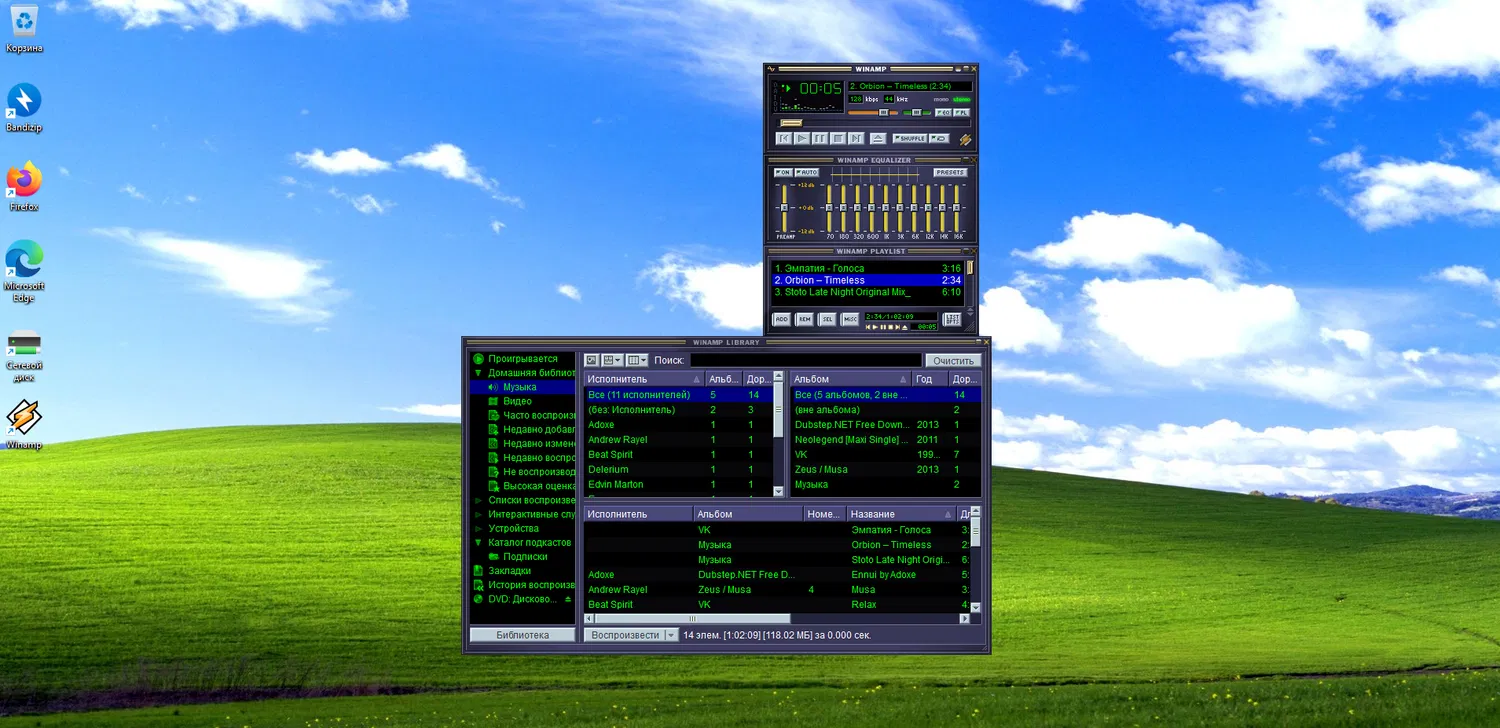
Task: Sort by the 'Год' column header
Action: click(930, 379)
